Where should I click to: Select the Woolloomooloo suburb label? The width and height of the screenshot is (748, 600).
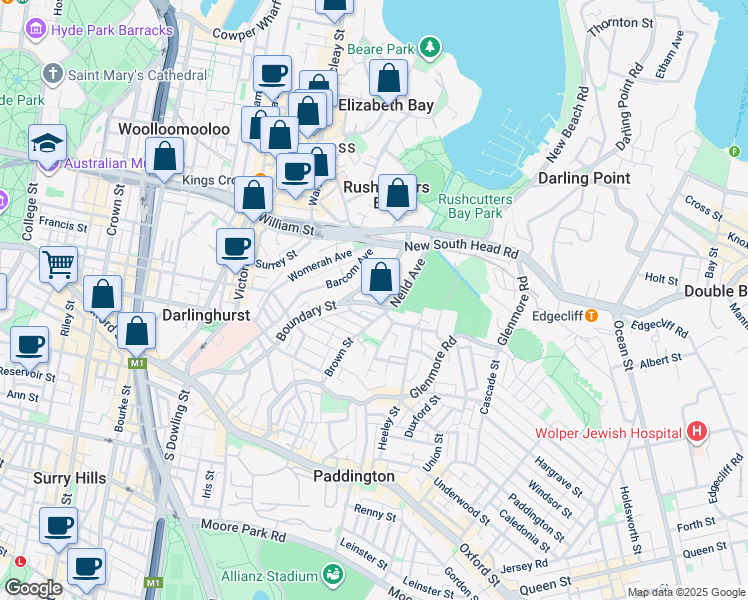[174, 129]
